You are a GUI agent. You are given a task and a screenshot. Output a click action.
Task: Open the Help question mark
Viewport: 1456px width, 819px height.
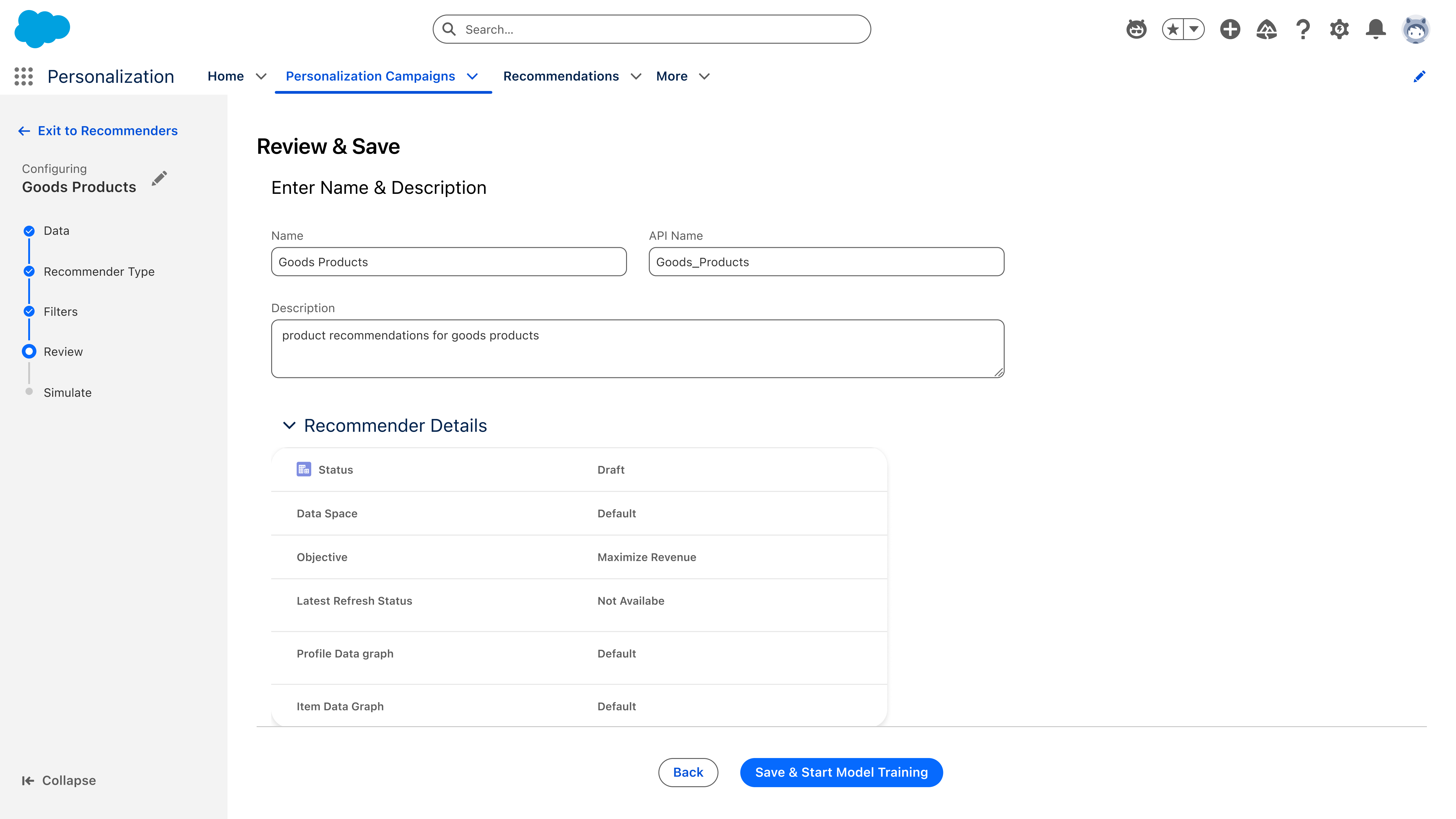click(1303, 29)
